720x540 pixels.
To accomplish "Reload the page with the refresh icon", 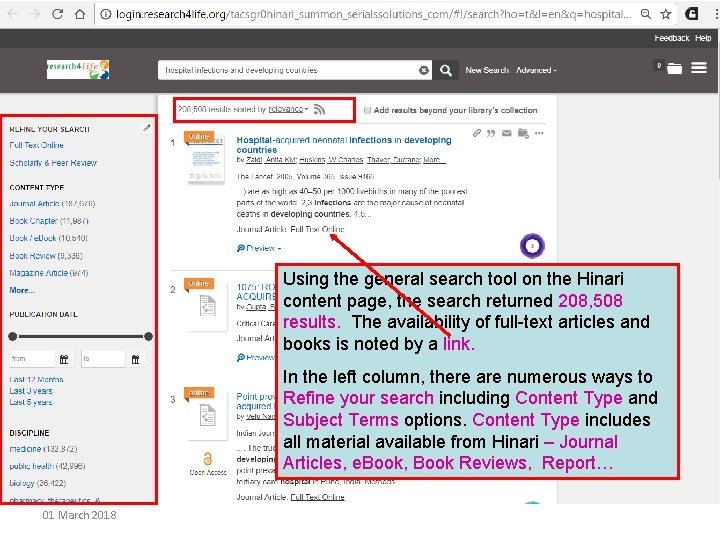I will pos(57,14).
